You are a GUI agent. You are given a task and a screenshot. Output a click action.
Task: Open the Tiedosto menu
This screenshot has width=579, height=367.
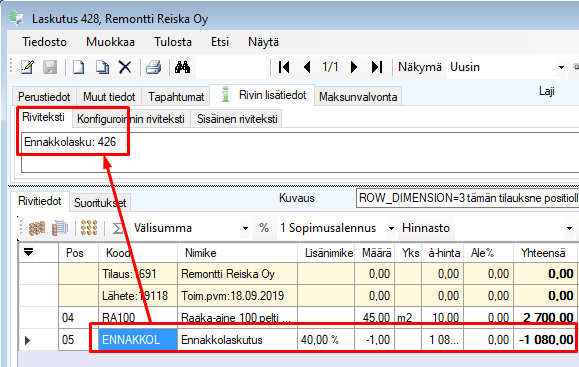coord(44,42)
